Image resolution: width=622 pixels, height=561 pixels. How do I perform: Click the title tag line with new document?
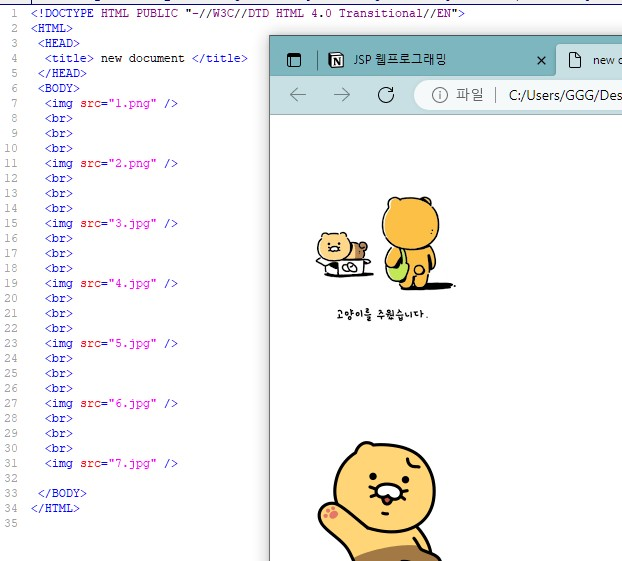click(146, 58)
